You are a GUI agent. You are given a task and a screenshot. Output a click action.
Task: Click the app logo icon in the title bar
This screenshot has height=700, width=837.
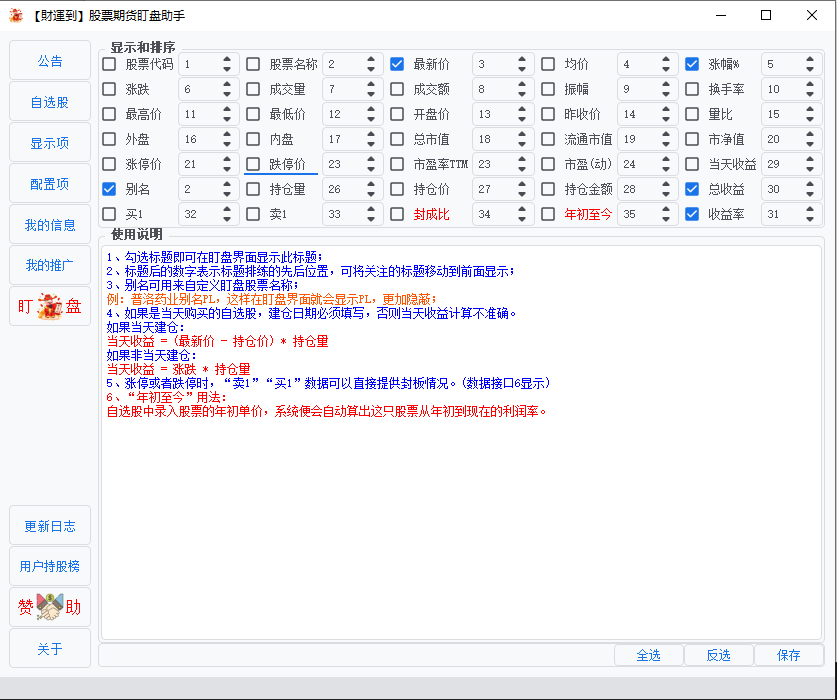pos(16,15)
